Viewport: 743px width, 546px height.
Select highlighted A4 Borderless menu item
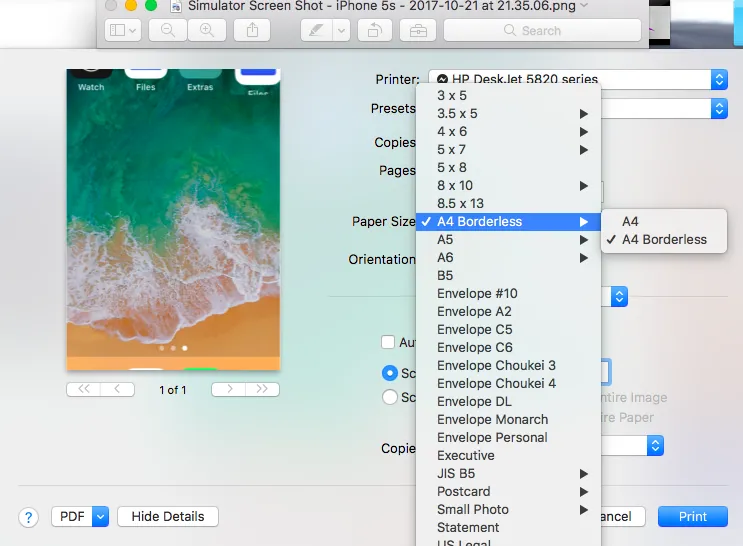508,222
